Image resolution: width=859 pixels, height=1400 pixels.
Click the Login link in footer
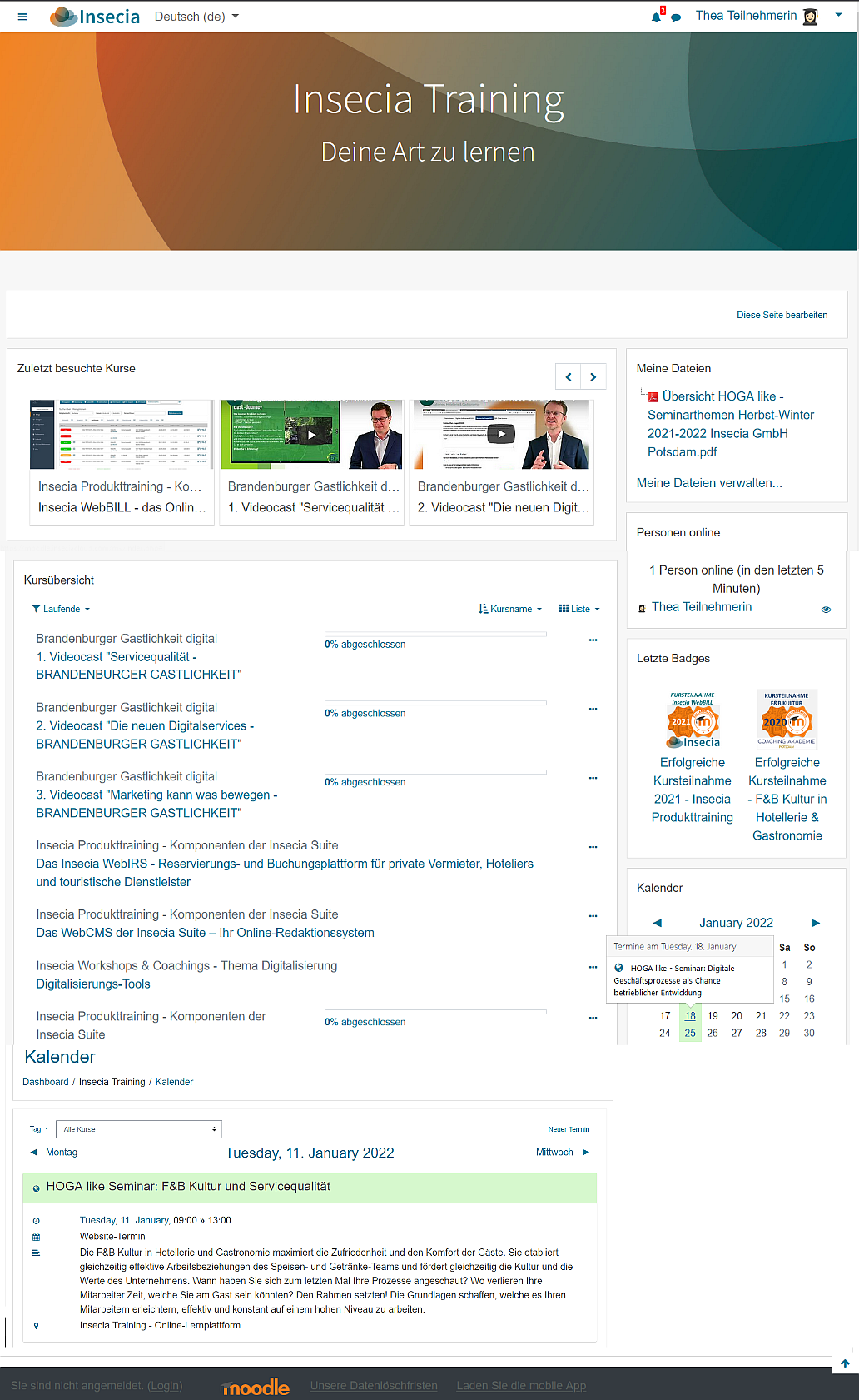[165, 1386]
